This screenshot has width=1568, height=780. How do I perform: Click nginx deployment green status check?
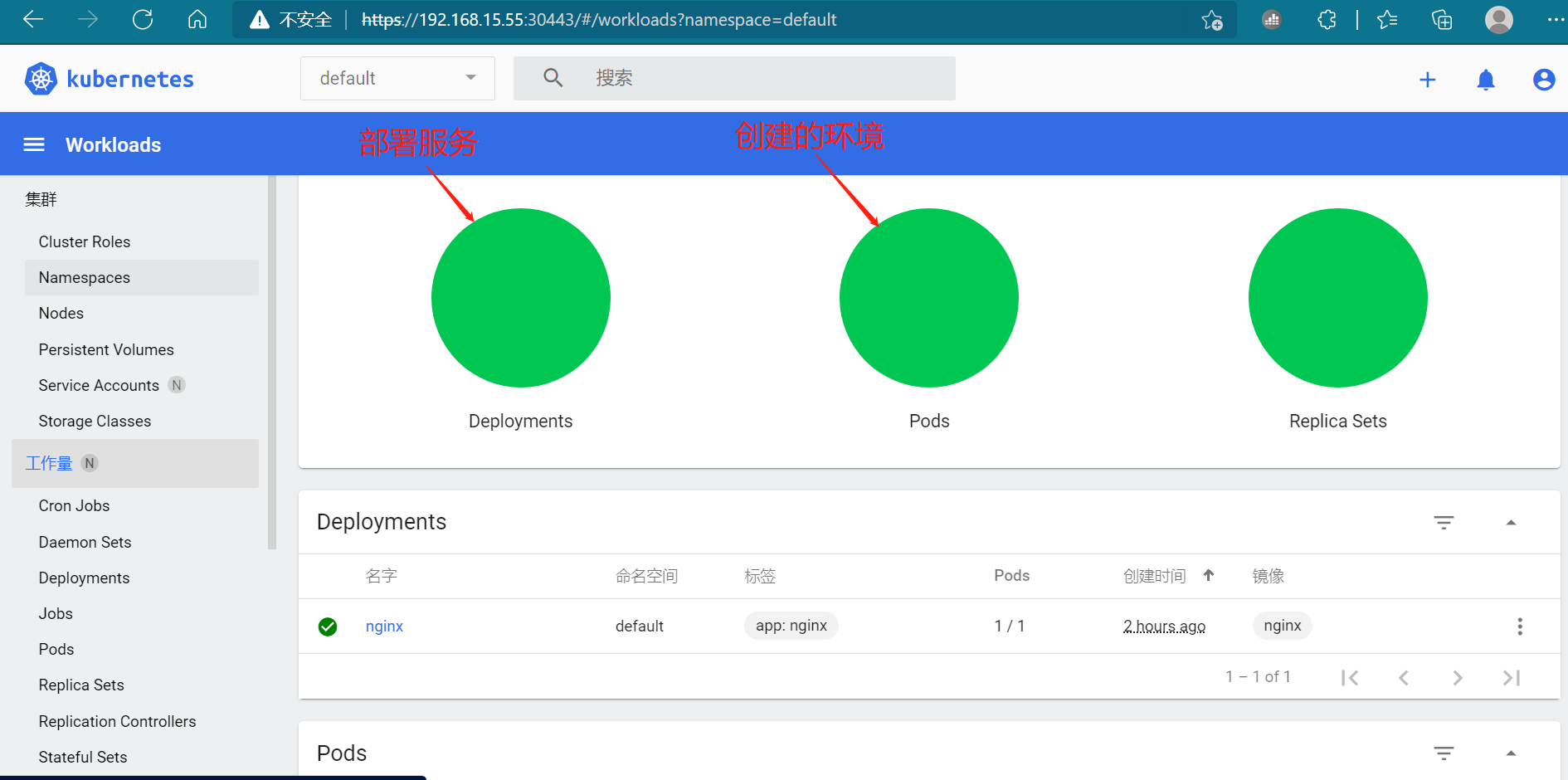(x=328, y=626)
